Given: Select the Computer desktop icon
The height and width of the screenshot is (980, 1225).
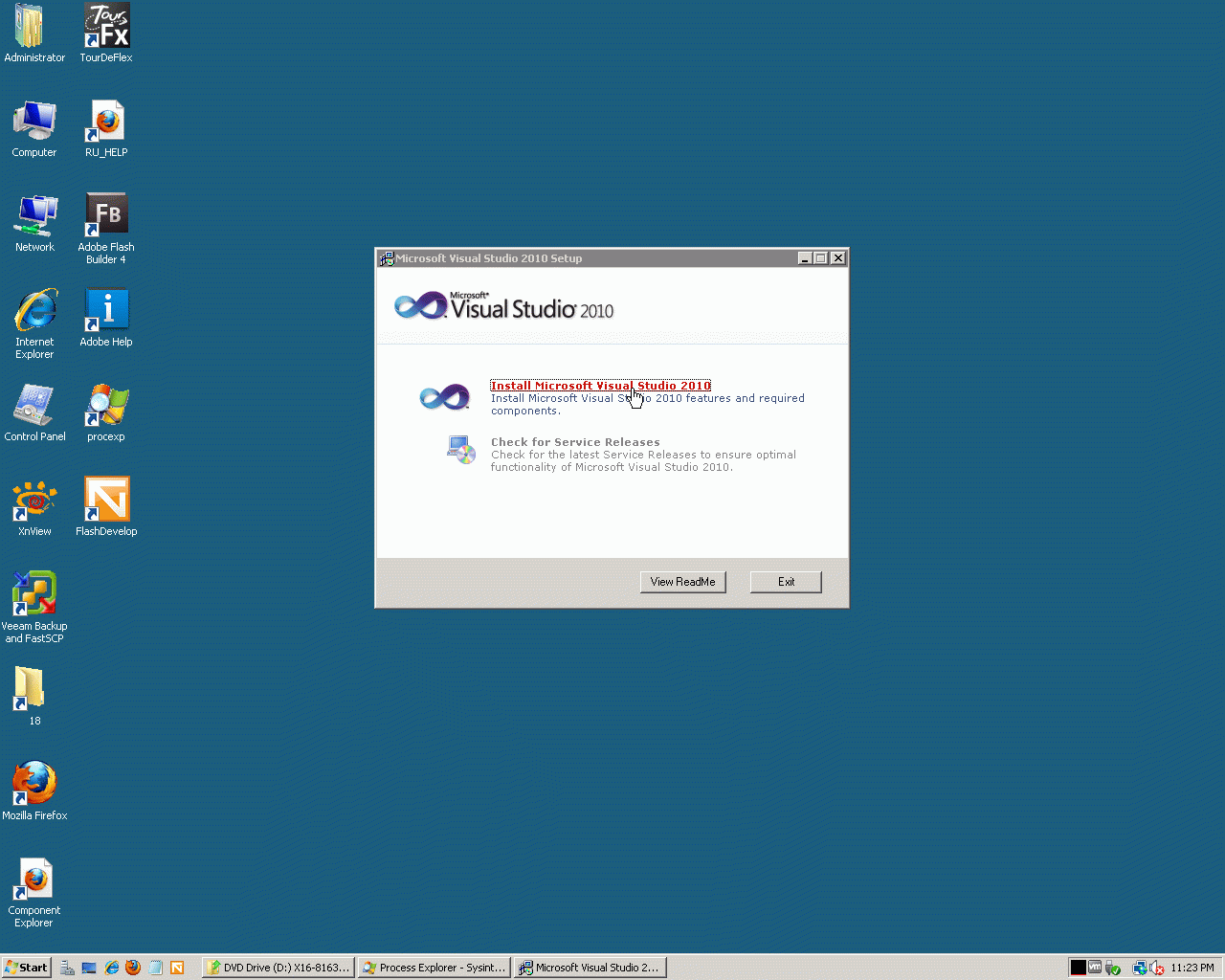Looking at the screenshot, I should [x=34, y=128].
